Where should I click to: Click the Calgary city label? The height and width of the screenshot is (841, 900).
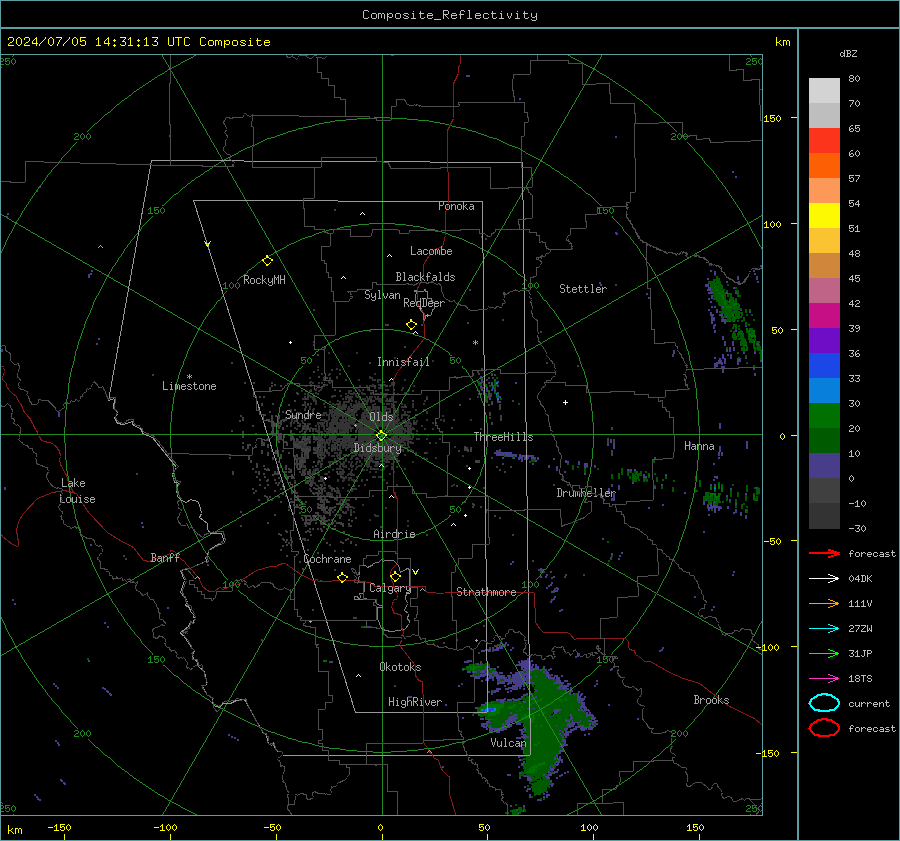[x=390, y=588]
